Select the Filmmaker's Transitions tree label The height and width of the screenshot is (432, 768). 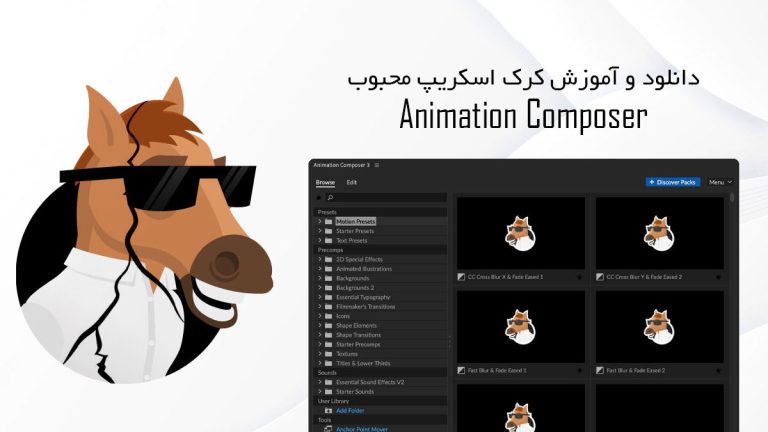365,307
